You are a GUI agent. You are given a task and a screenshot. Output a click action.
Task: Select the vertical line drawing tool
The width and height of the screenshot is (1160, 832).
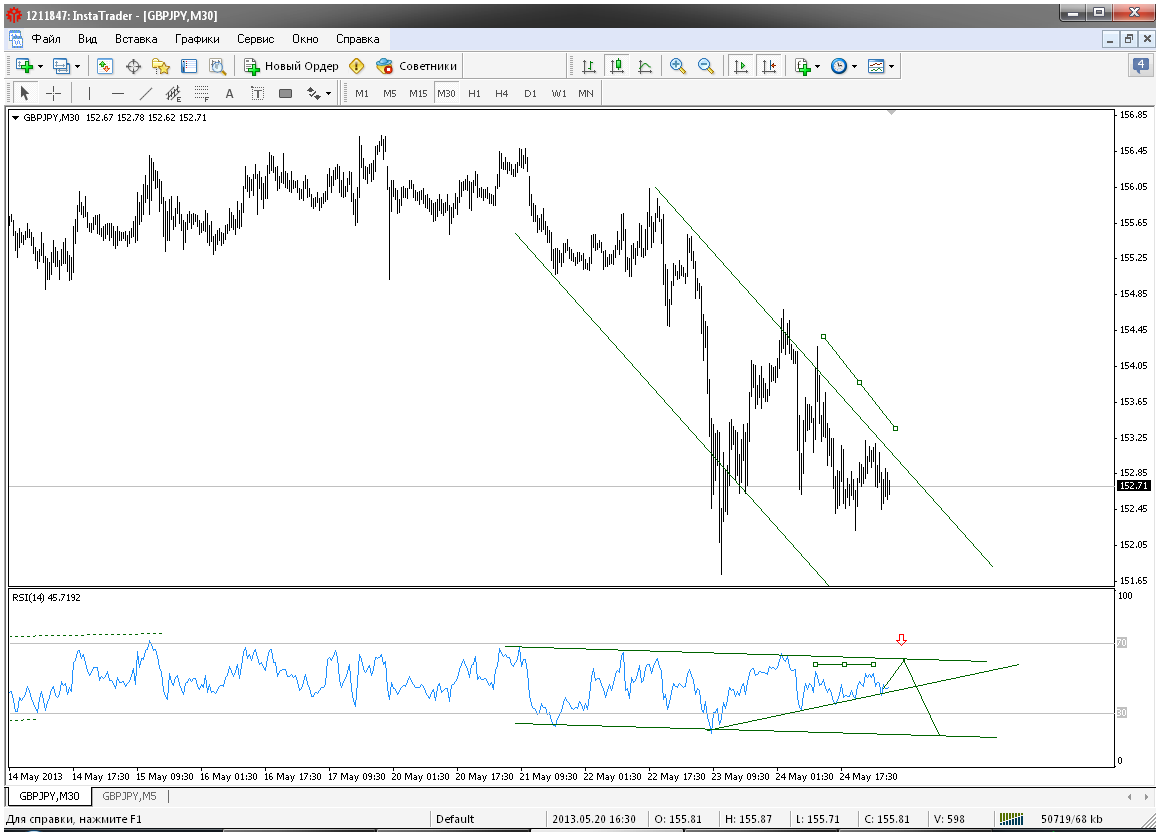pos(90,93)
